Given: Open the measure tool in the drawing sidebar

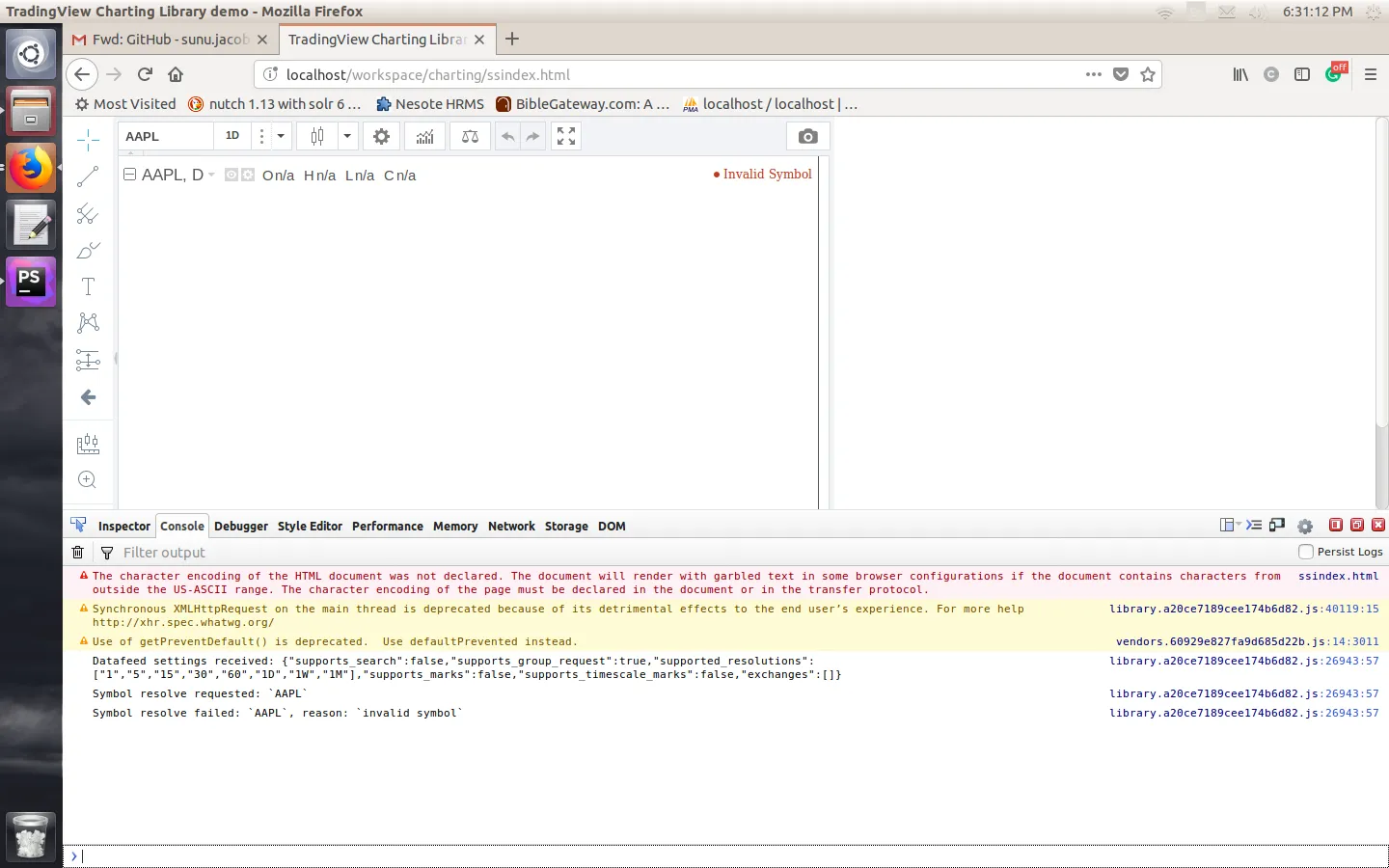Looking at the screenshot, I should (x=88, y=444).
